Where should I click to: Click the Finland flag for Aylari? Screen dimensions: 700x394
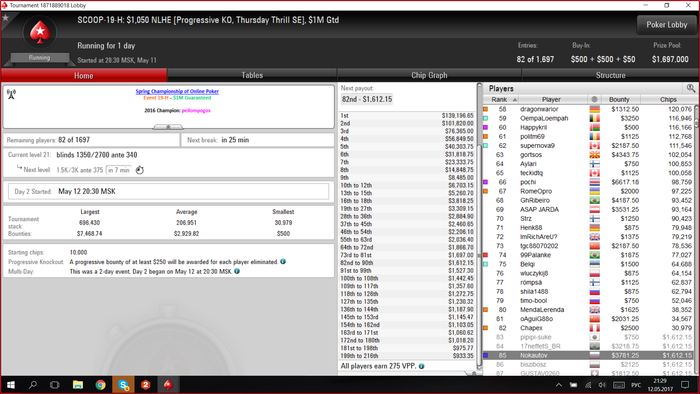pyautogui.click(x=594, y=164)
